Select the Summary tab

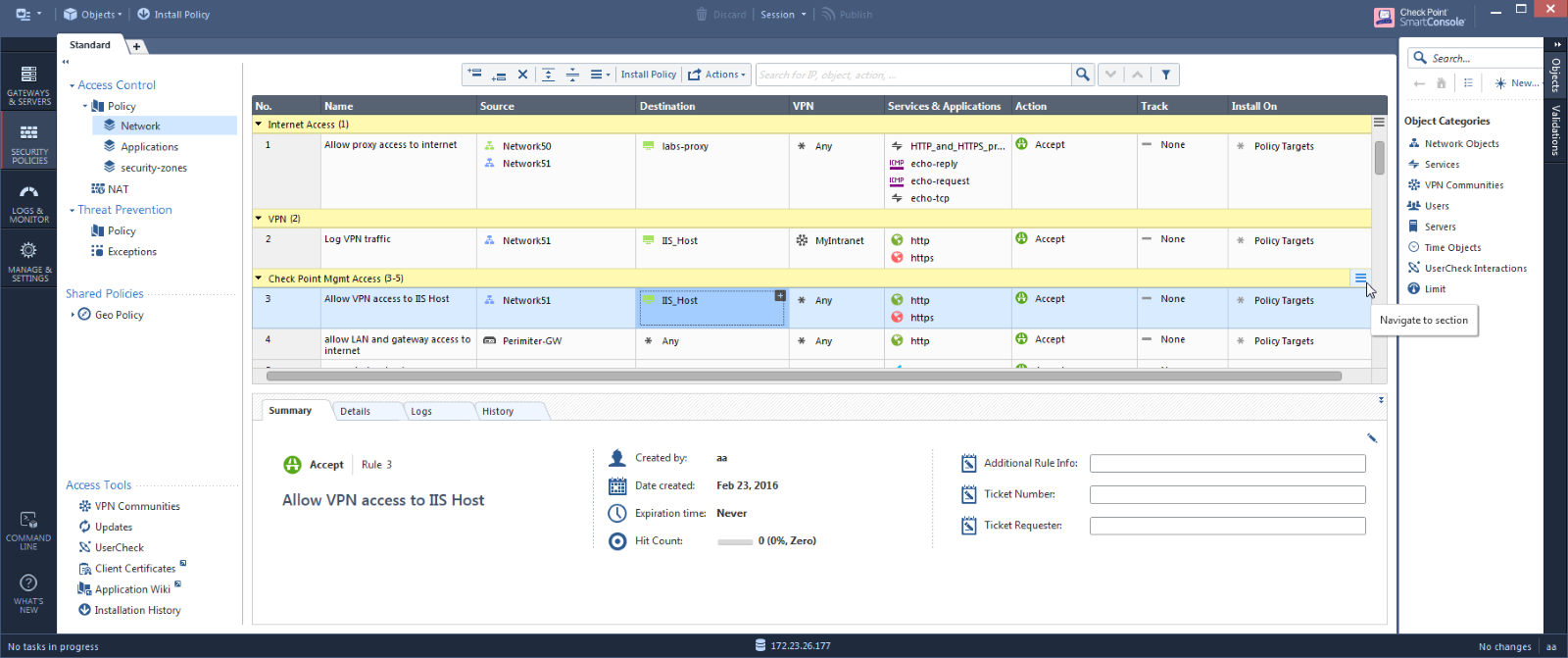pyautogui.click(x=290, y=411)
